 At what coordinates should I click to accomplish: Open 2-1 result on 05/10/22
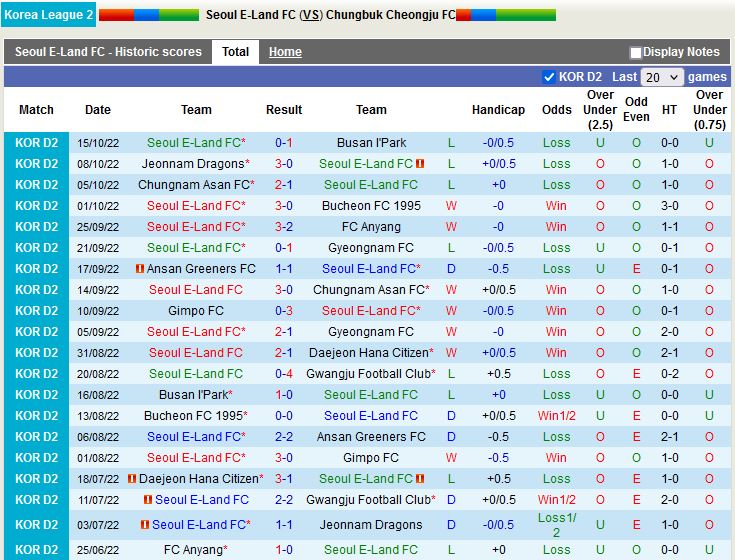[284, 185]
